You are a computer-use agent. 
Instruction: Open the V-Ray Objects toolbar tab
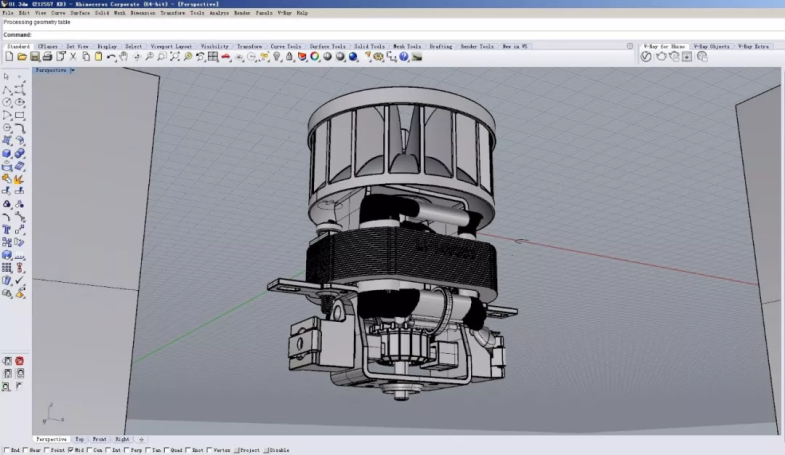(x=713, y=46)
